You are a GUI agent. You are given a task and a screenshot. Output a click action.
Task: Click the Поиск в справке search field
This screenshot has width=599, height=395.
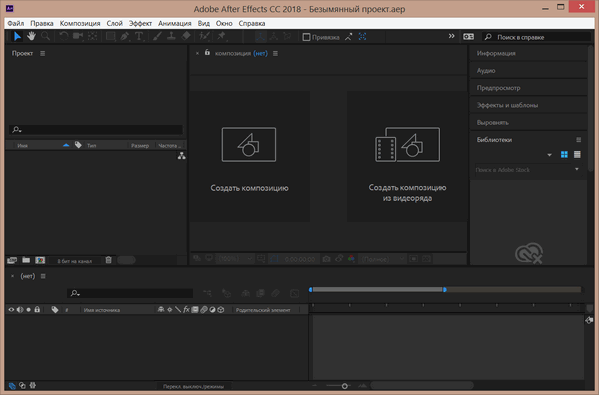pos(536,37)
